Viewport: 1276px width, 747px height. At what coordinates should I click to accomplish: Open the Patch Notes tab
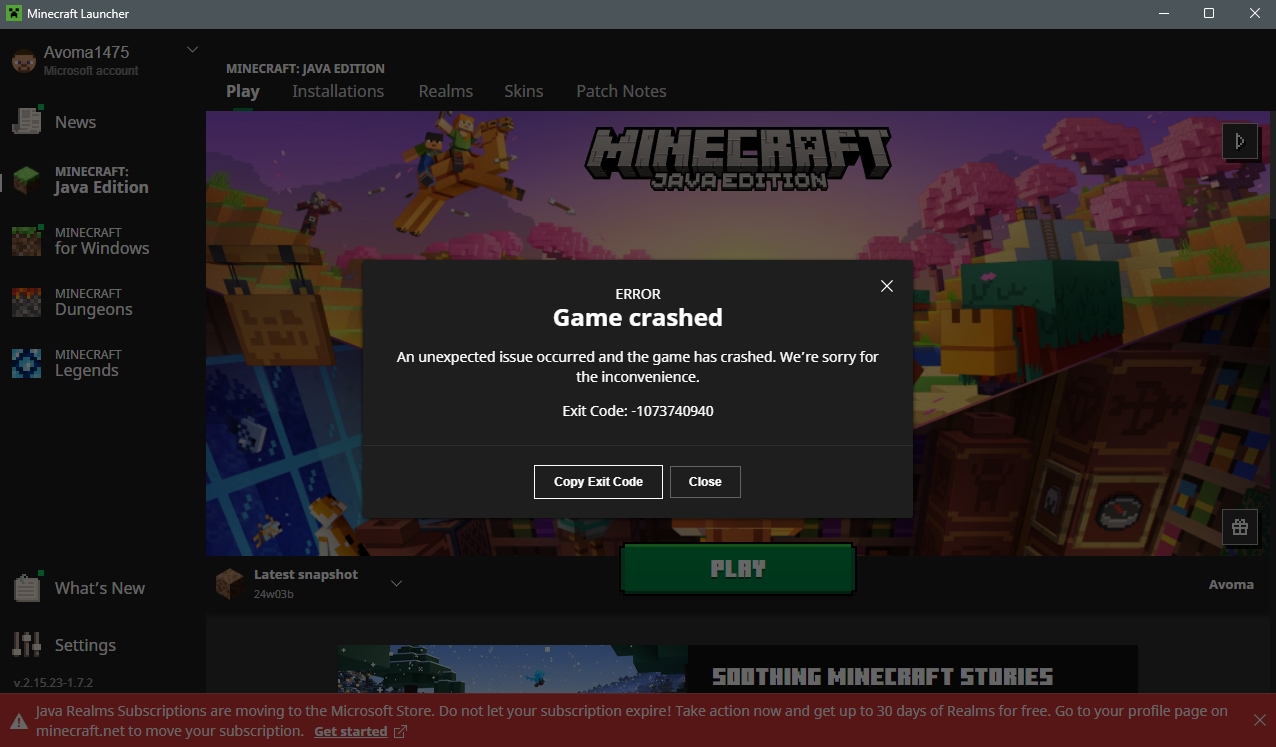tap(621, 91)
